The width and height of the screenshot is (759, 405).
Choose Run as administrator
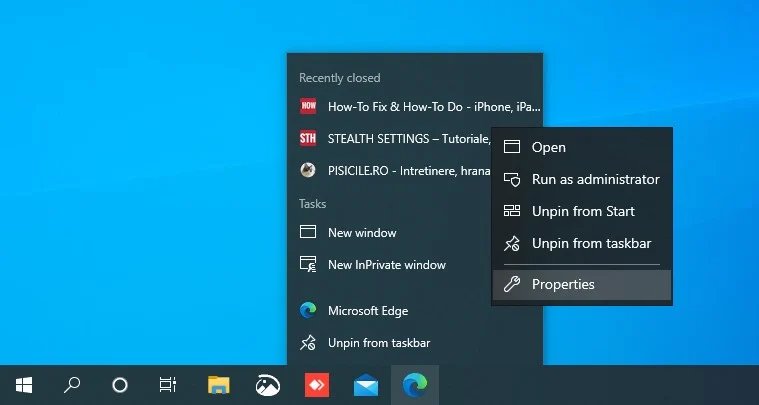click(595, 180)
